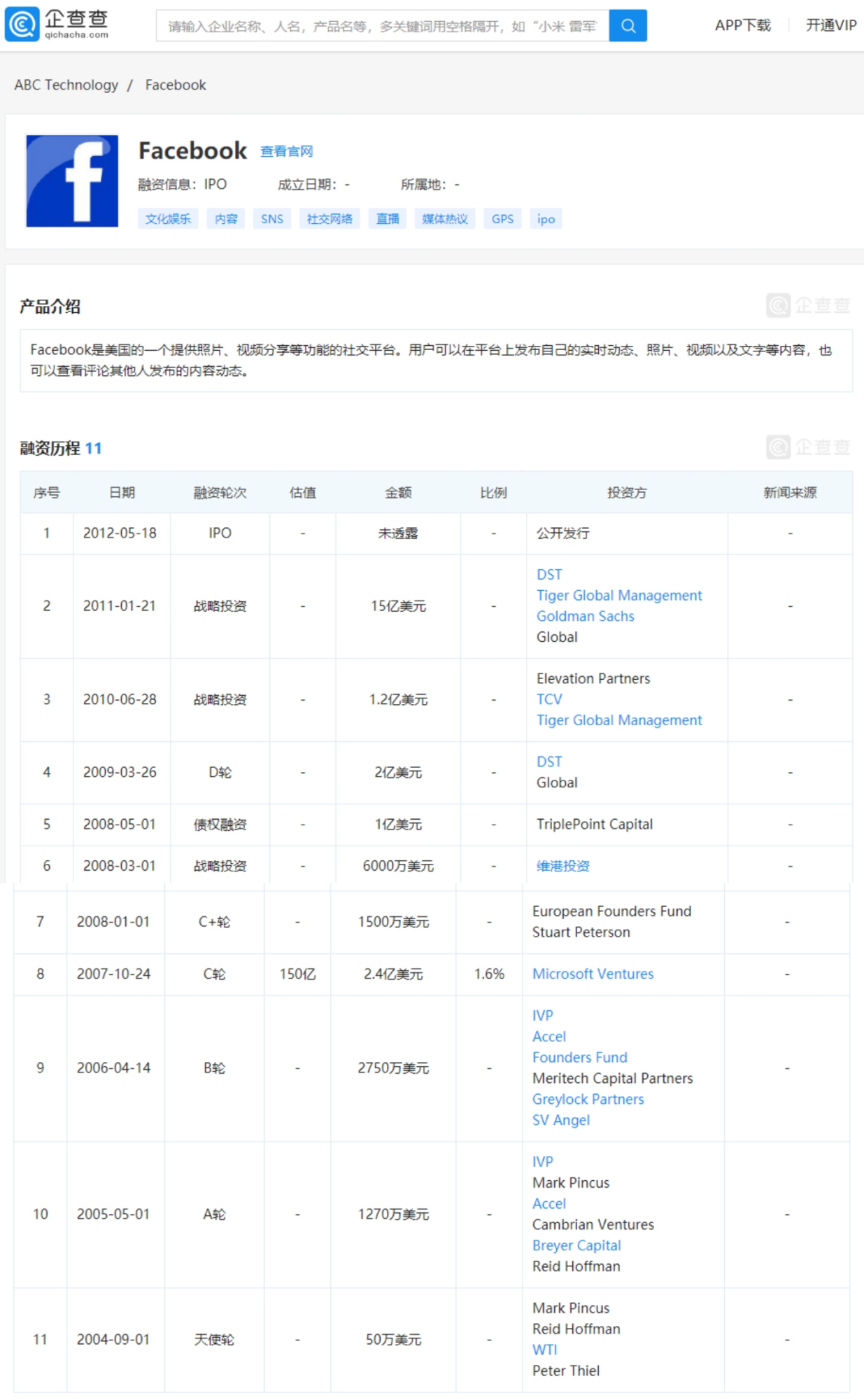
Task: Open the APP下载 link
Action: tap(742, 25)
